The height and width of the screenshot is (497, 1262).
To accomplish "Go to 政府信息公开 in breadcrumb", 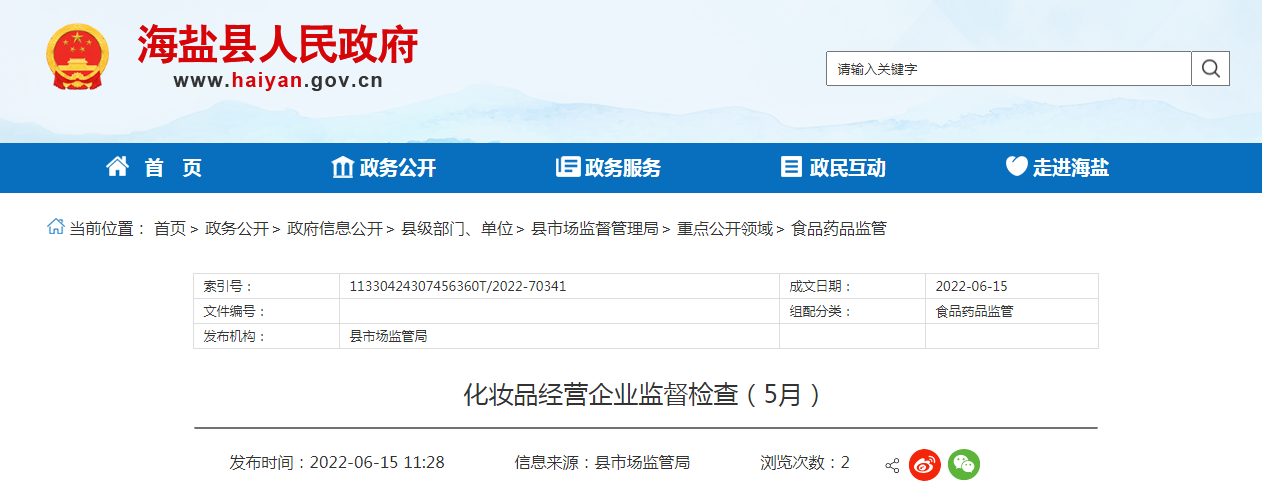I will pos(335,229).
